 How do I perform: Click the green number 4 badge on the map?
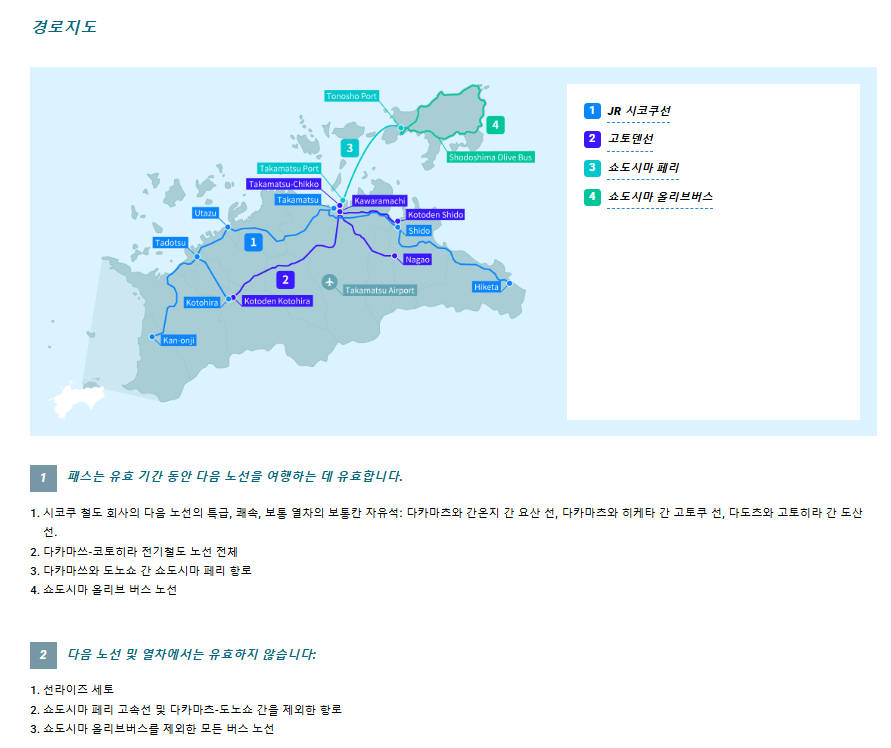(495, 125)
